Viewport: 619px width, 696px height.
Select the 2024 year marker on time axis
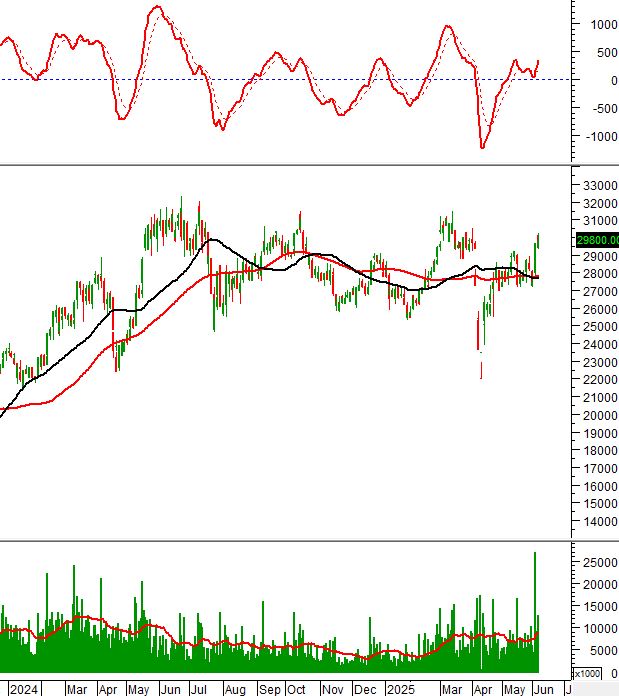tap(23, 689)
